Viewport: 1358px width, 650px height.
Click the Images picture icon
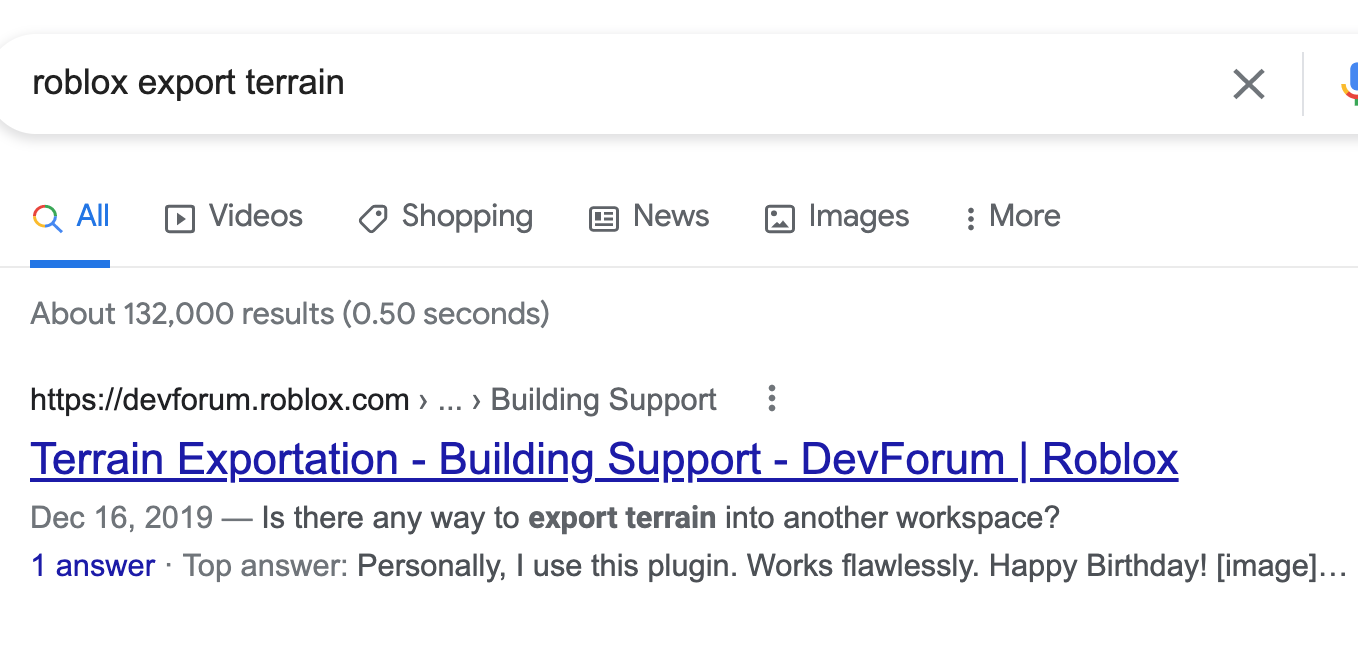[x=779, y=218]
